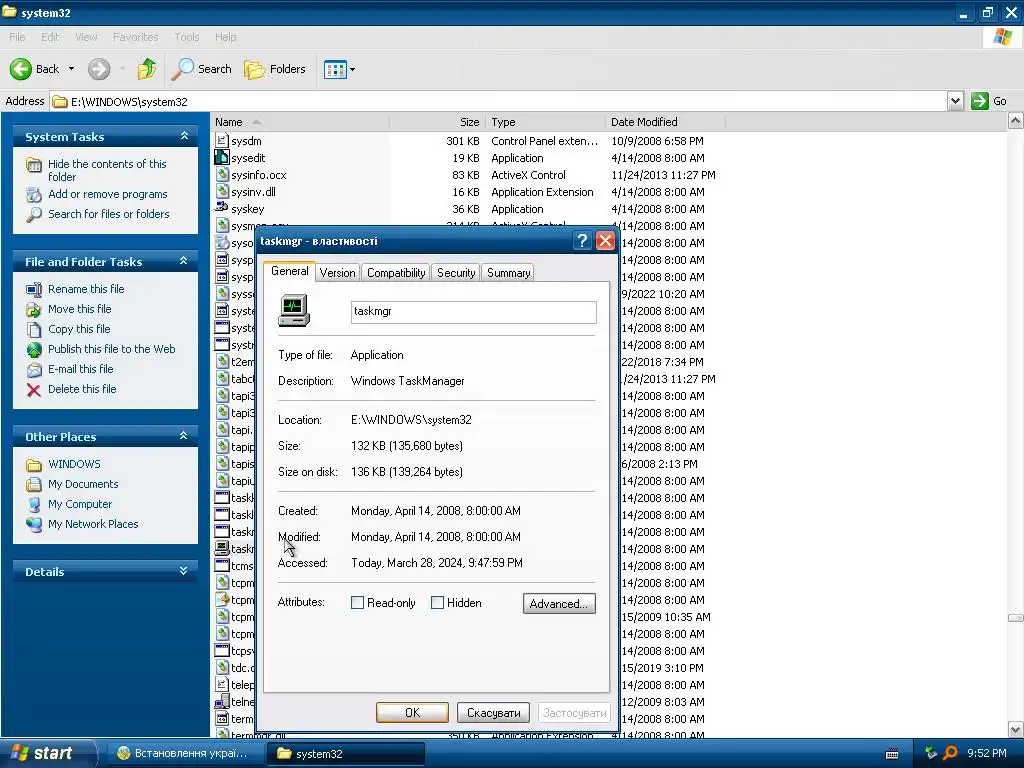Open My Documents in Other Places
The height and width of the screenshot is (768, 1024).
[83, 484]
